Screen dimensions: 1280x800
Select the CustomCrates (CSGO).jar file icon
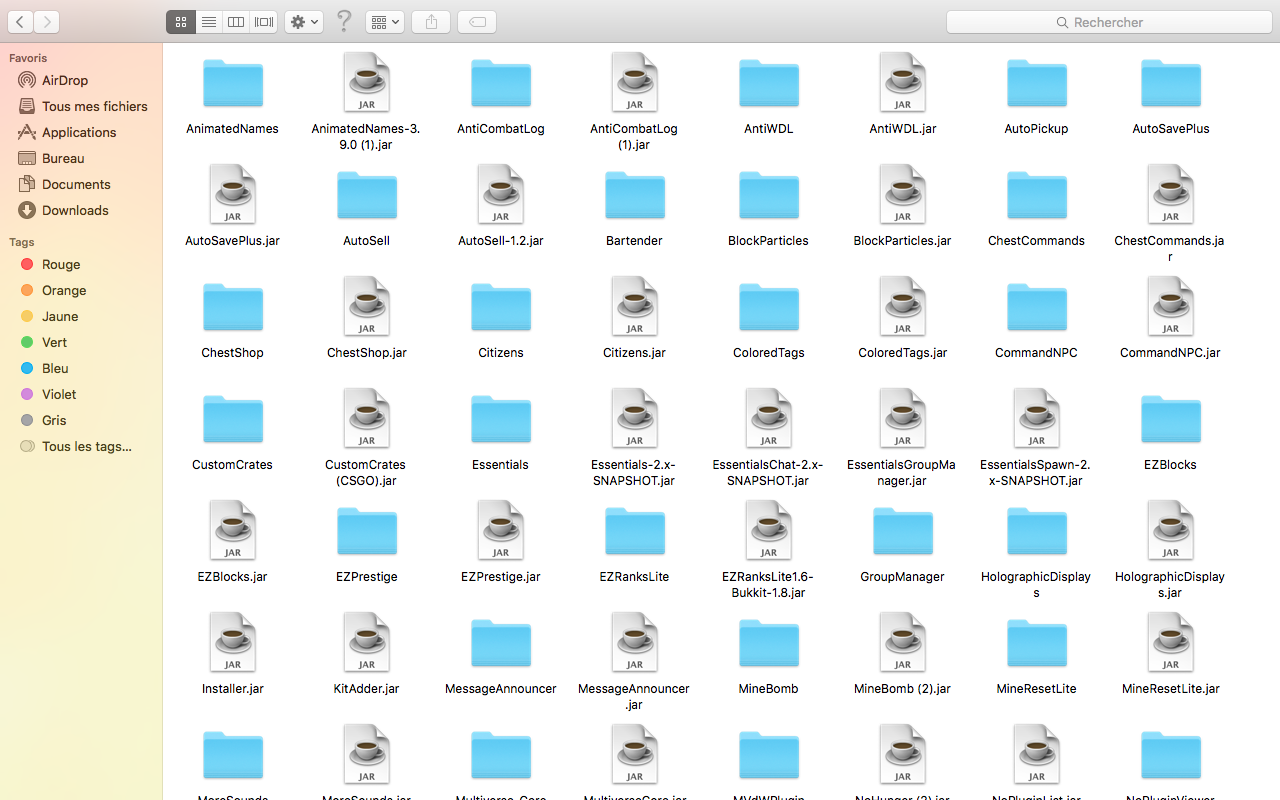[367, 418]
